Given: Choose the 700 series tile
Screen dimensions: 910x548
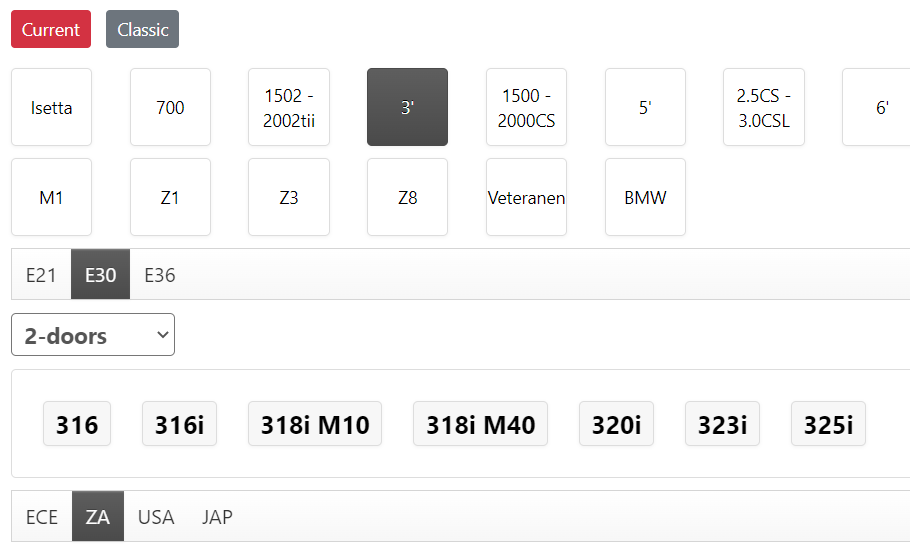Looking at the screenshot, I should point(170,107).
